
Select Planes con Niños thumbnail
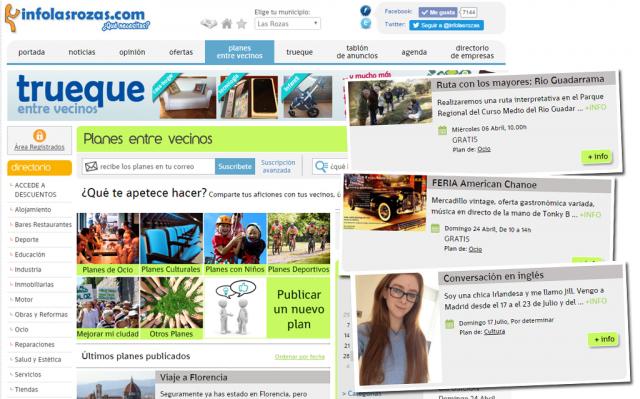pos(235,244)
